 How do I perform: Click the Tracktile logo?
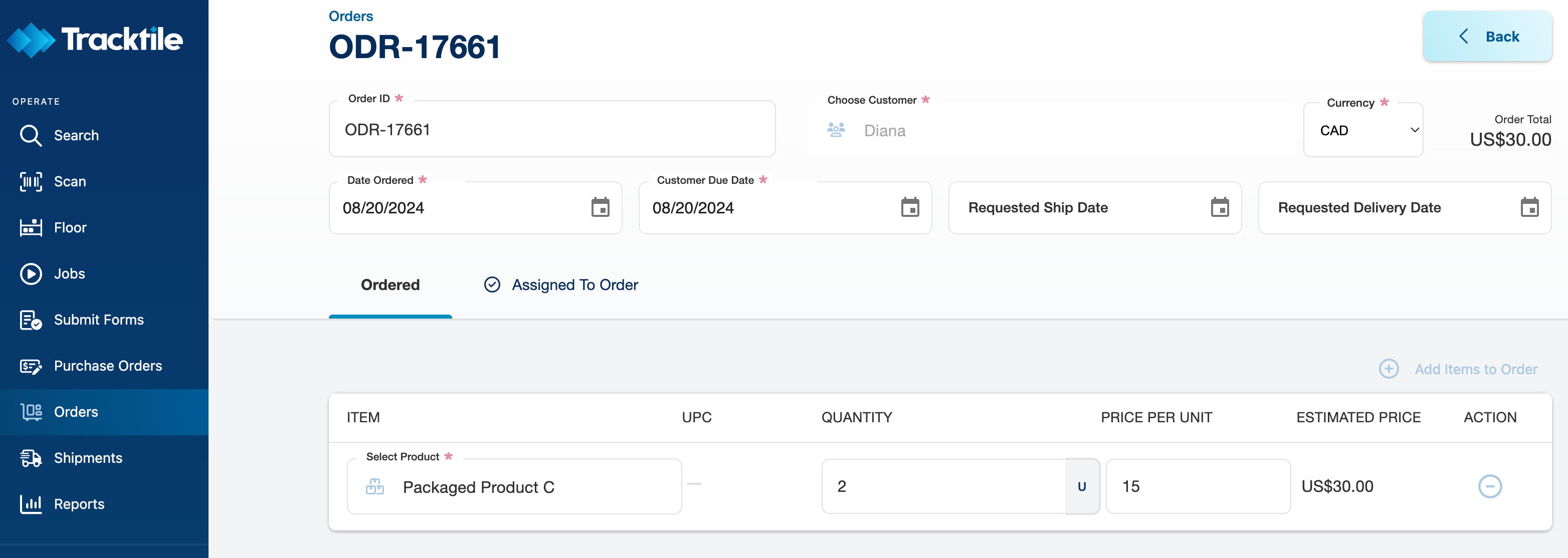pos(95,40)
